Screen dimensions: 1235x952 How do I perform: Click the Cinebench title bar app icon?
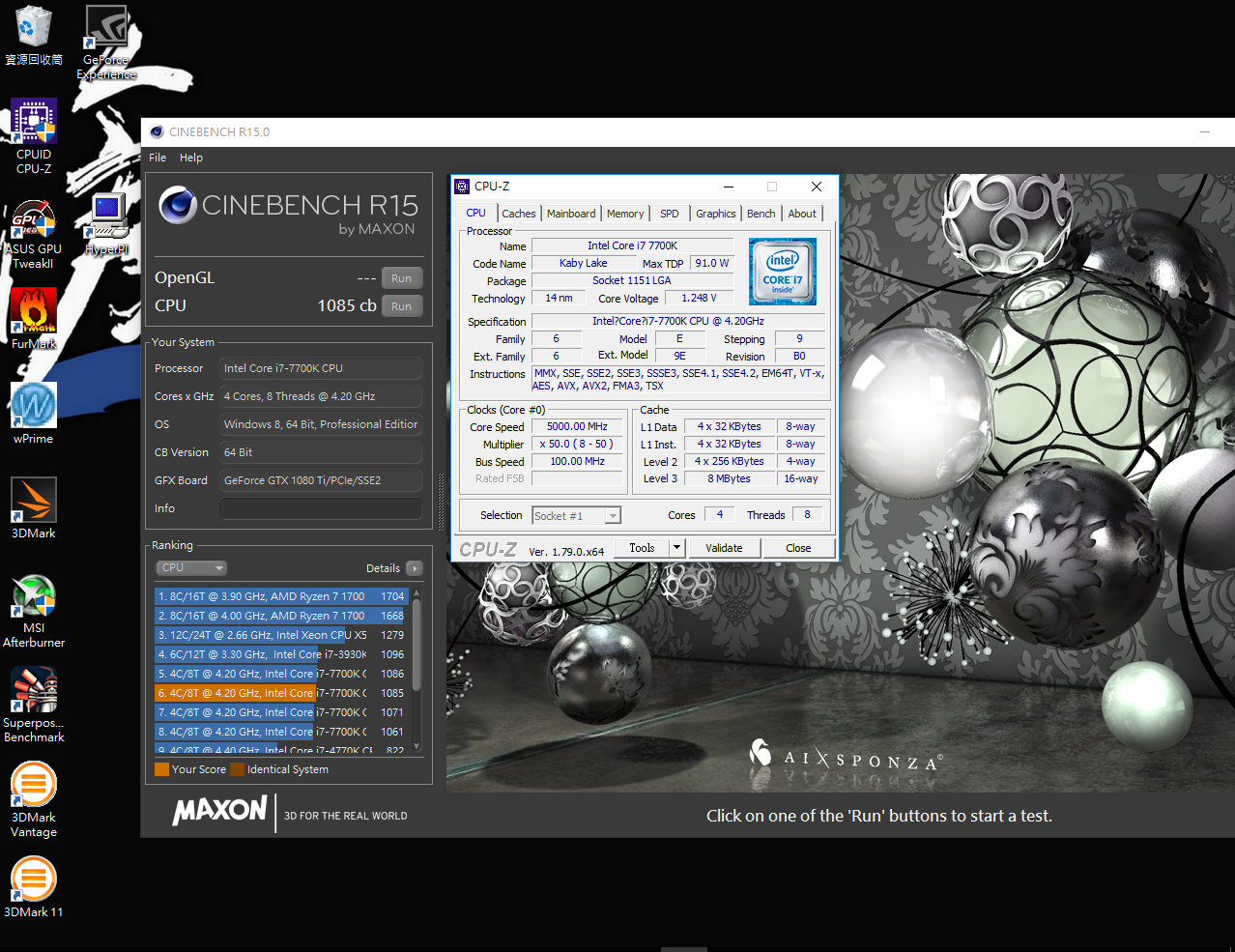coord(157,131)
